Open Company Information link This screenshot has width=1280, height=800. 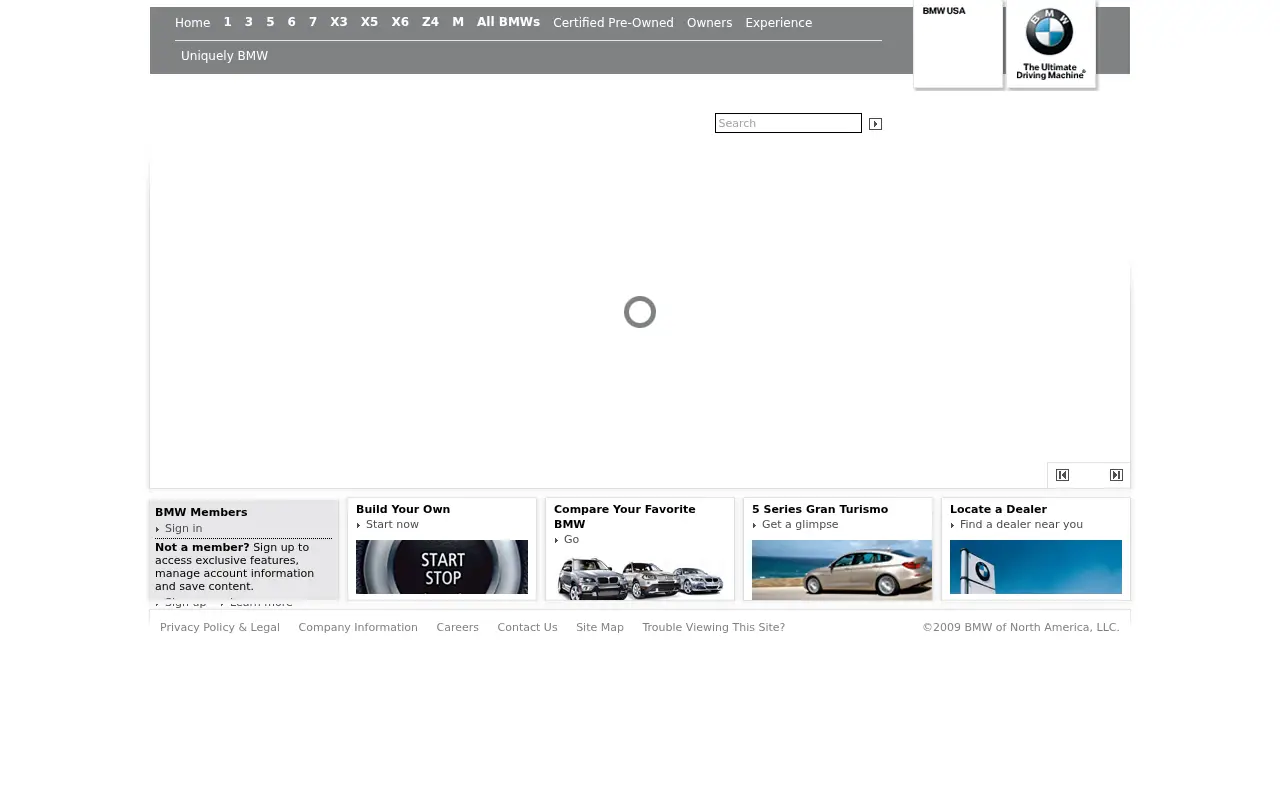point(358,628)
